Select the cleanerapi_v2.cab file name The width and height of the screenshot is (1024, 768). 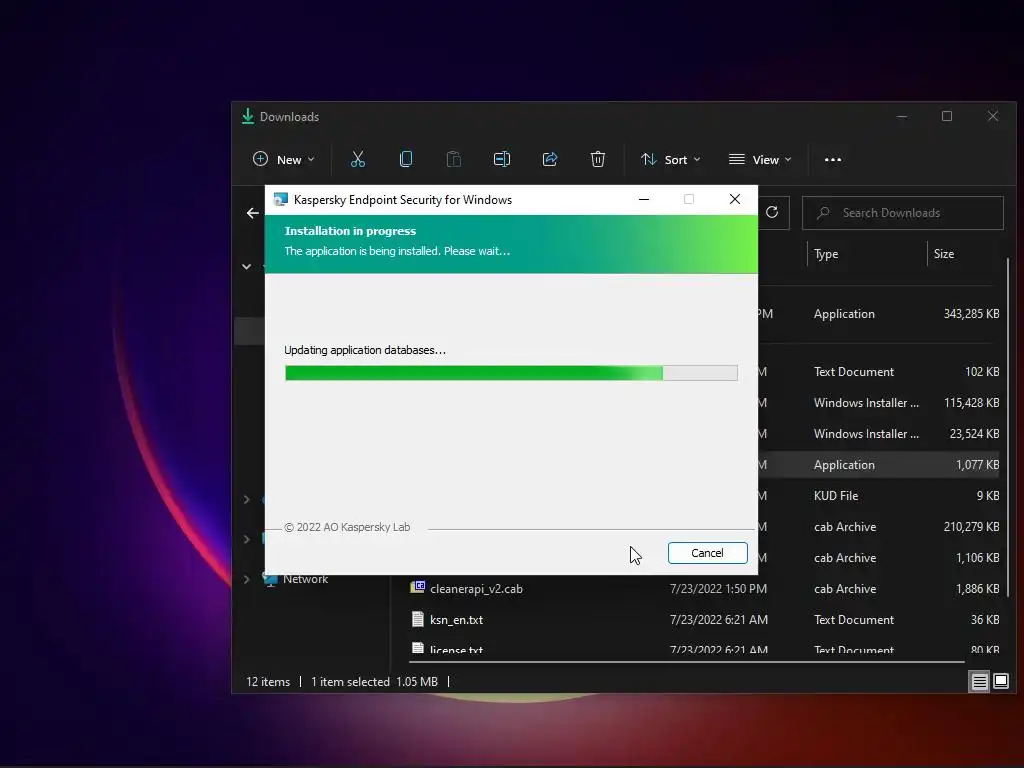(x=476, y=589)
